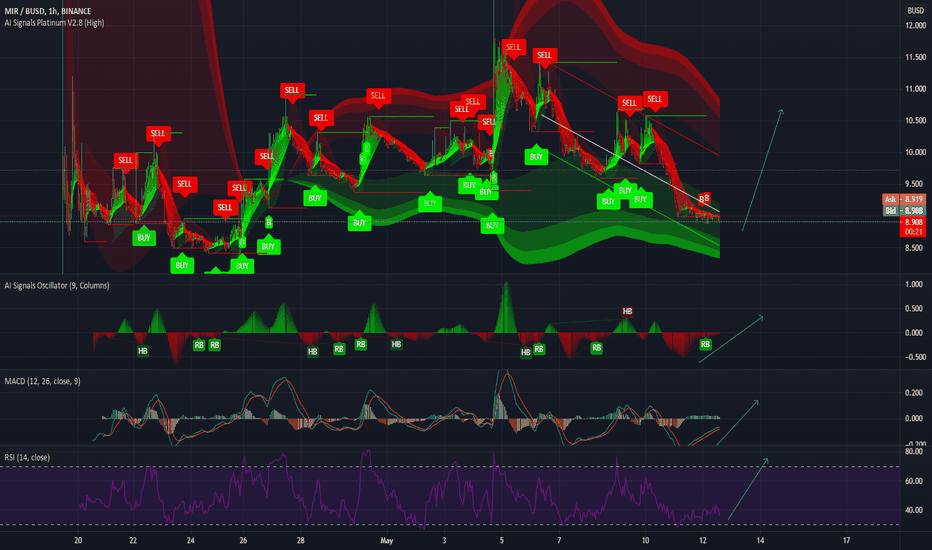Select the AI Signals Platinum V2.8 (High) indicator label
Viewport: 932px width, 550px height.
click(x=54, y=23)
